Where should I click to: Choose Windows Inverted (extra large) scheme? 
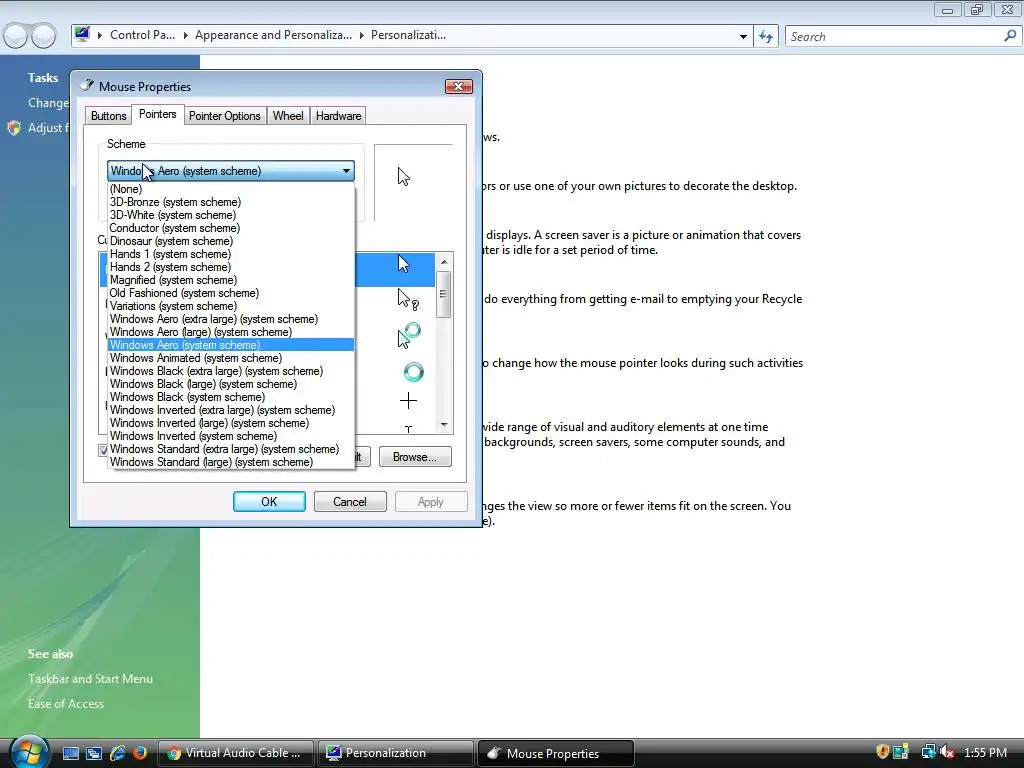(231, 410)
